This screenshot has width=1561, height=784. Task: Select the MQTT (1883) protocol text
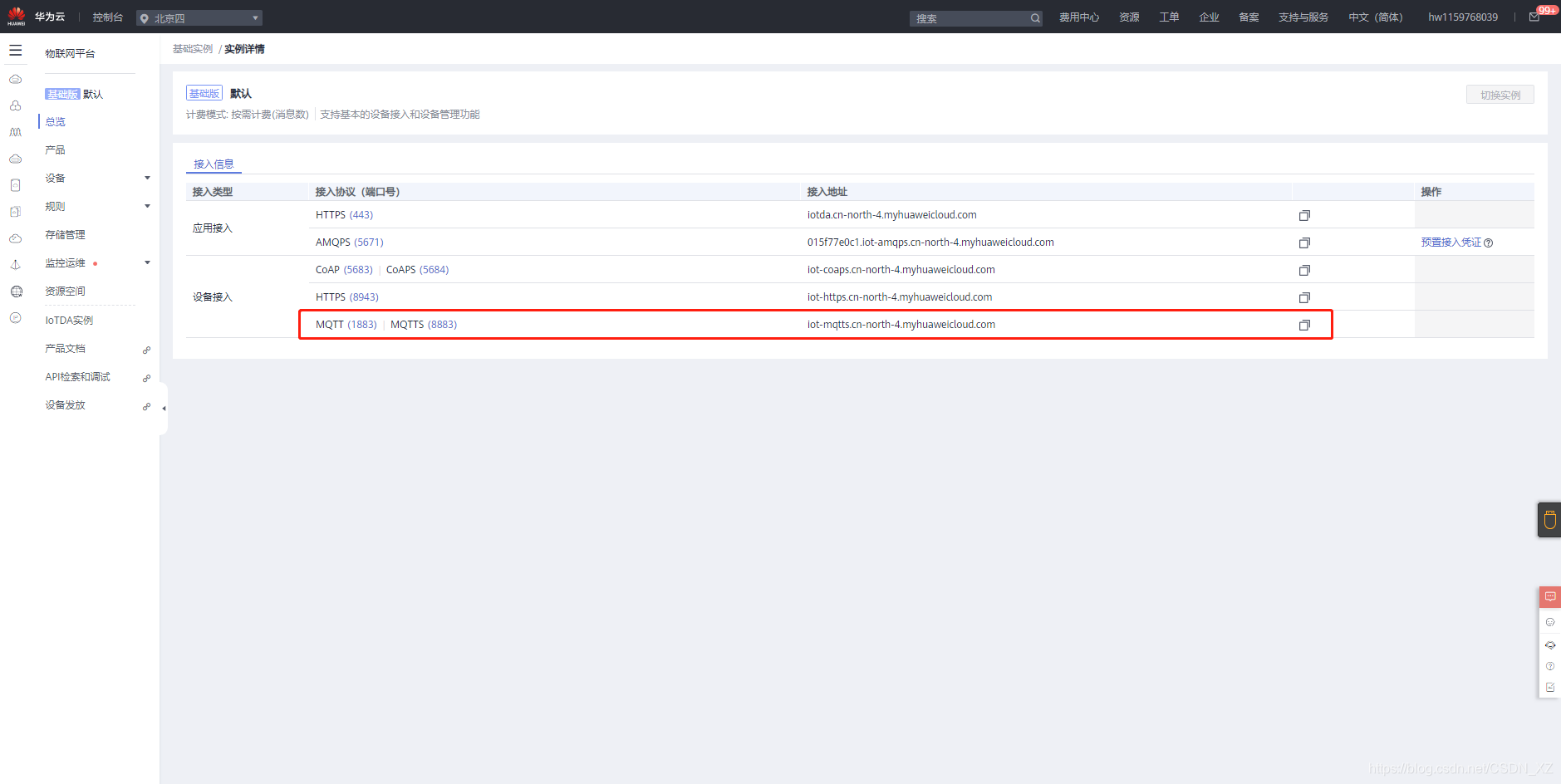(346, 325)
